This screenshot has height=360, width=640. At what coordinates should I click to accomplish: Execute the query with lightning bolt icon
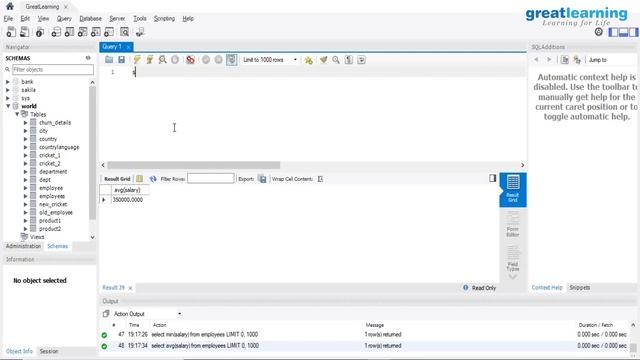(137, 60)
